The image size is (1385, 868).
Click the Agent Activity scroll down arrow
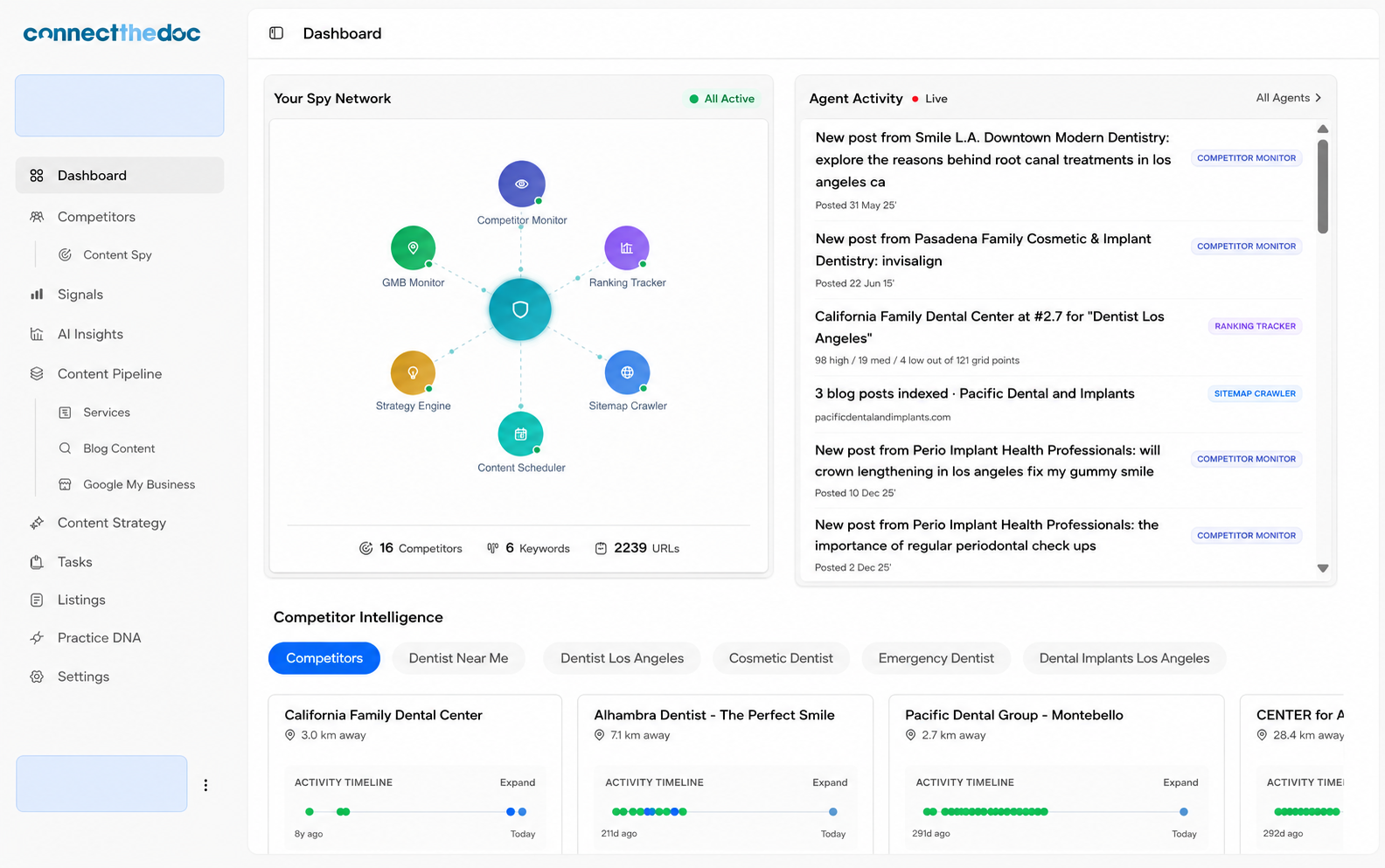1323,568
